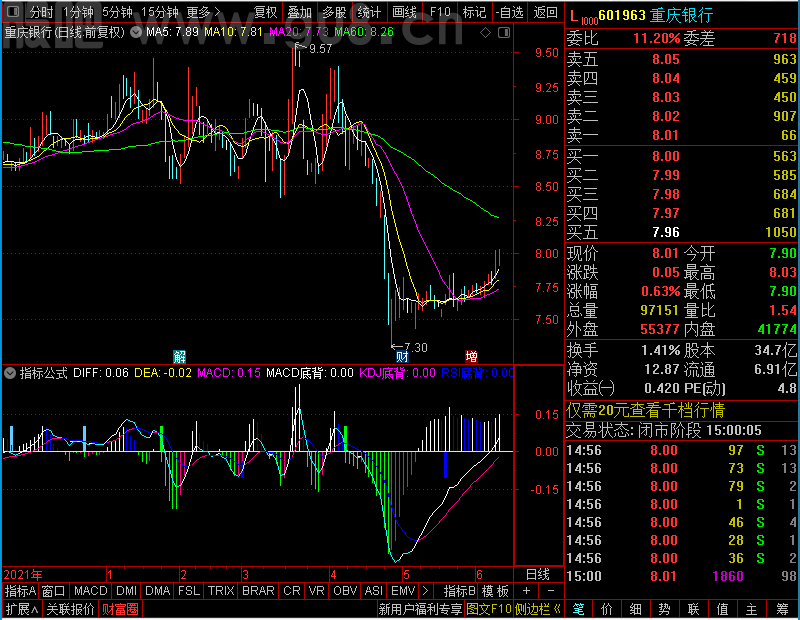Expand the 扩展 panel
This screenshot has height=620, width=800.
(x=22, y=609)
